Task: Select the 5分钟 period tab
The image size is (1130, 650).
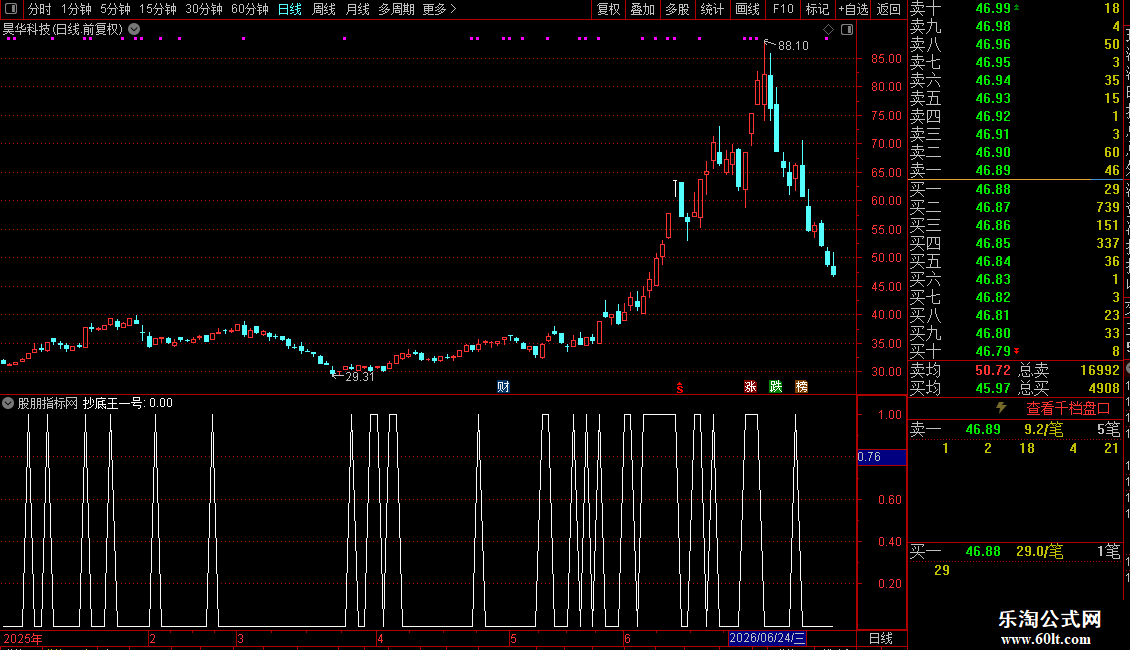Action: click(115, 9)
